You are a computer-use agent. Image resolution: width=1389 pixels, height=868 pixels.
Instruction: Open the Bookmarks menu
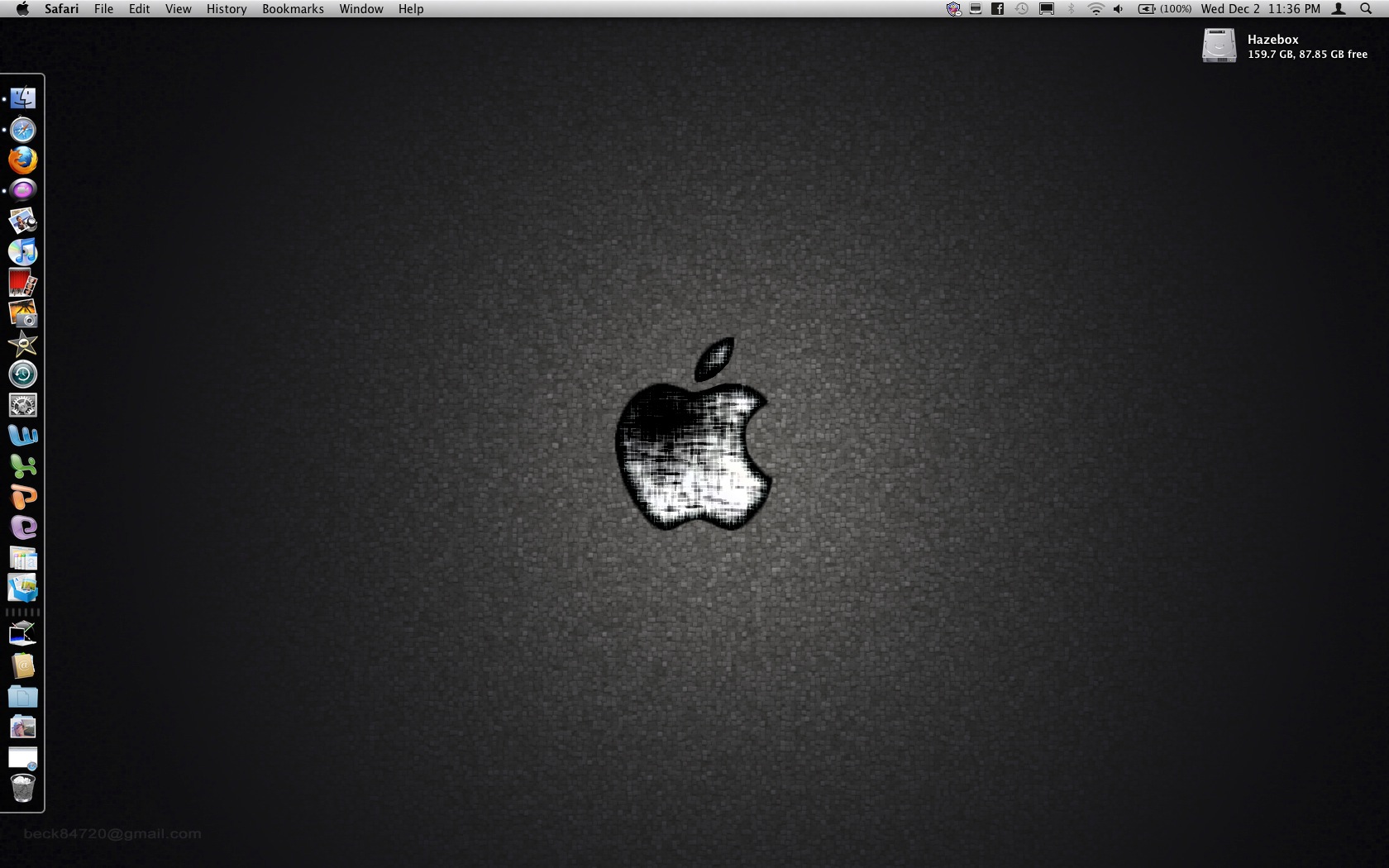tap(293, 8)
